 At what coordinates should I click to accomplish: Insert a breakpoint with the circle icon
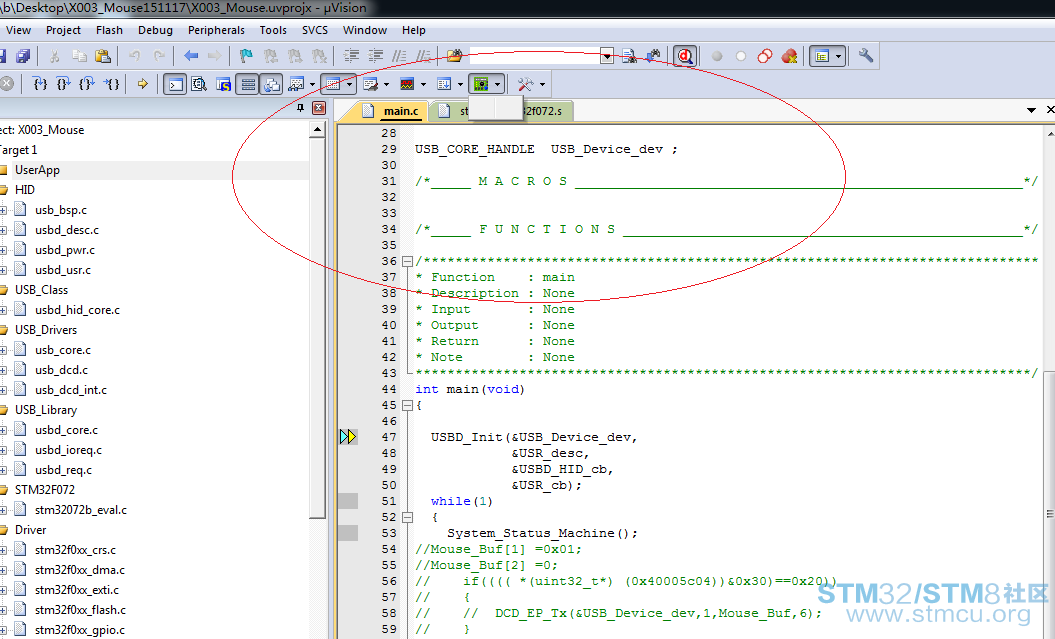717,56
